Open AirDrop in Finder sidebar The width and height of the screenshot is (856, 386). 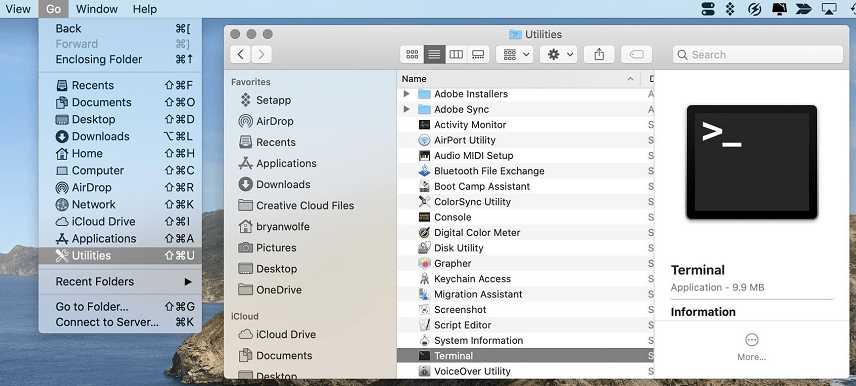(x=266, y=121)
